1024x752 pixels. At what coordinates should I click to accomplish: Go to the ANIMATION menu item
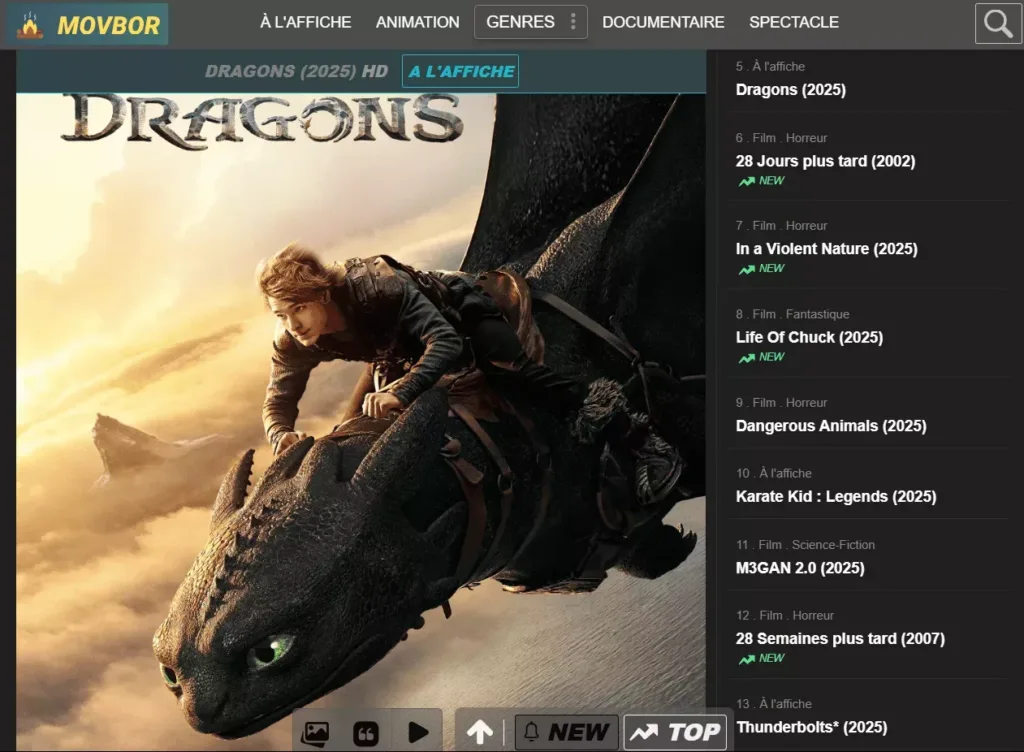(x=417, y=22)
